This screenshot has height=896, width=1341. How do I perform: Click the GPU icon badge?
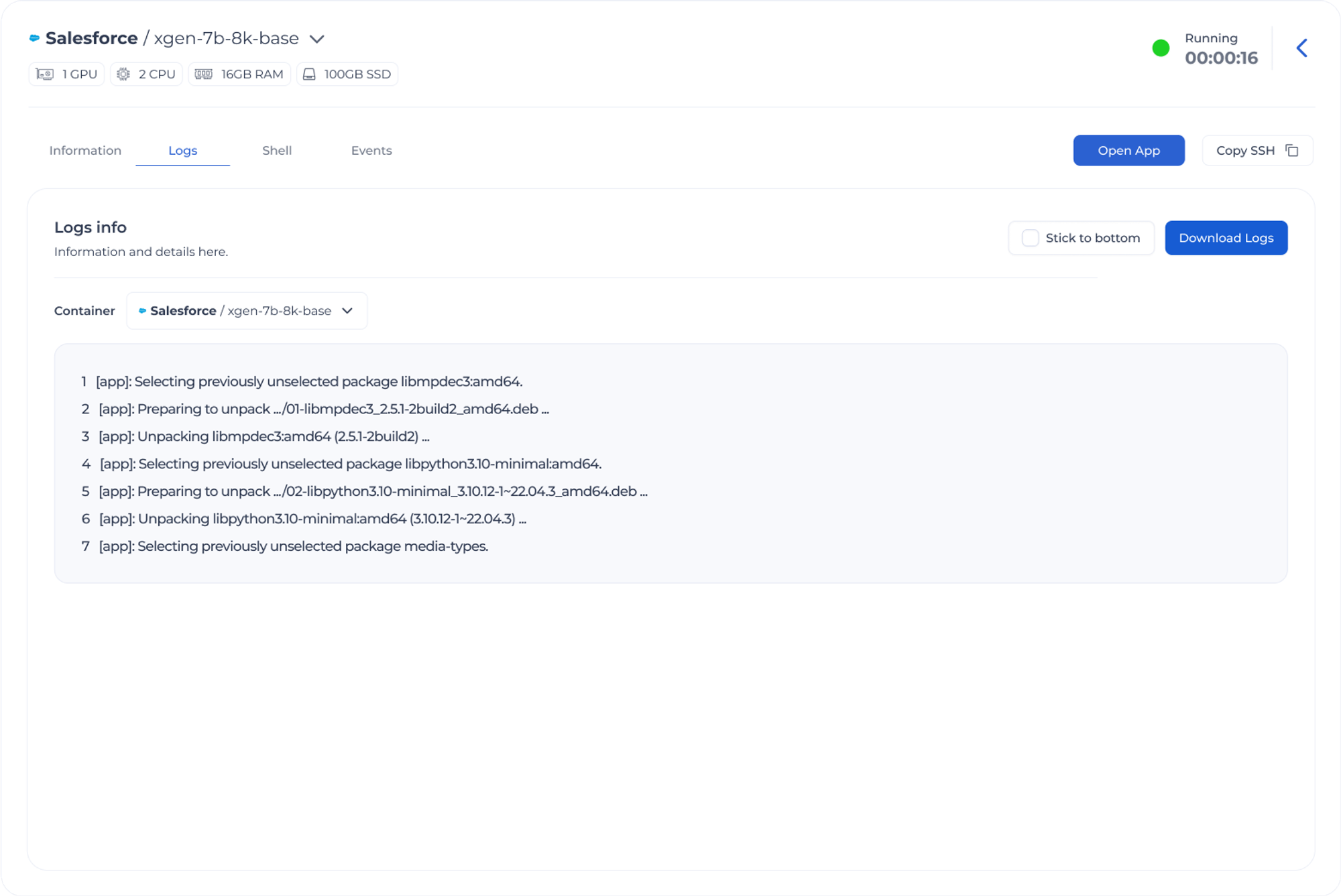click(x=45, y=74)
